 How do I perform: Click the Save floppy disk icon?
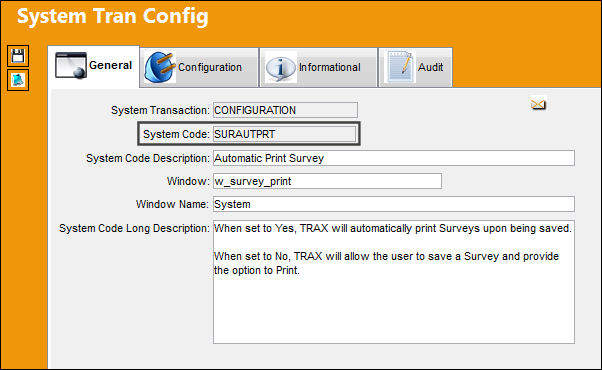18,56
